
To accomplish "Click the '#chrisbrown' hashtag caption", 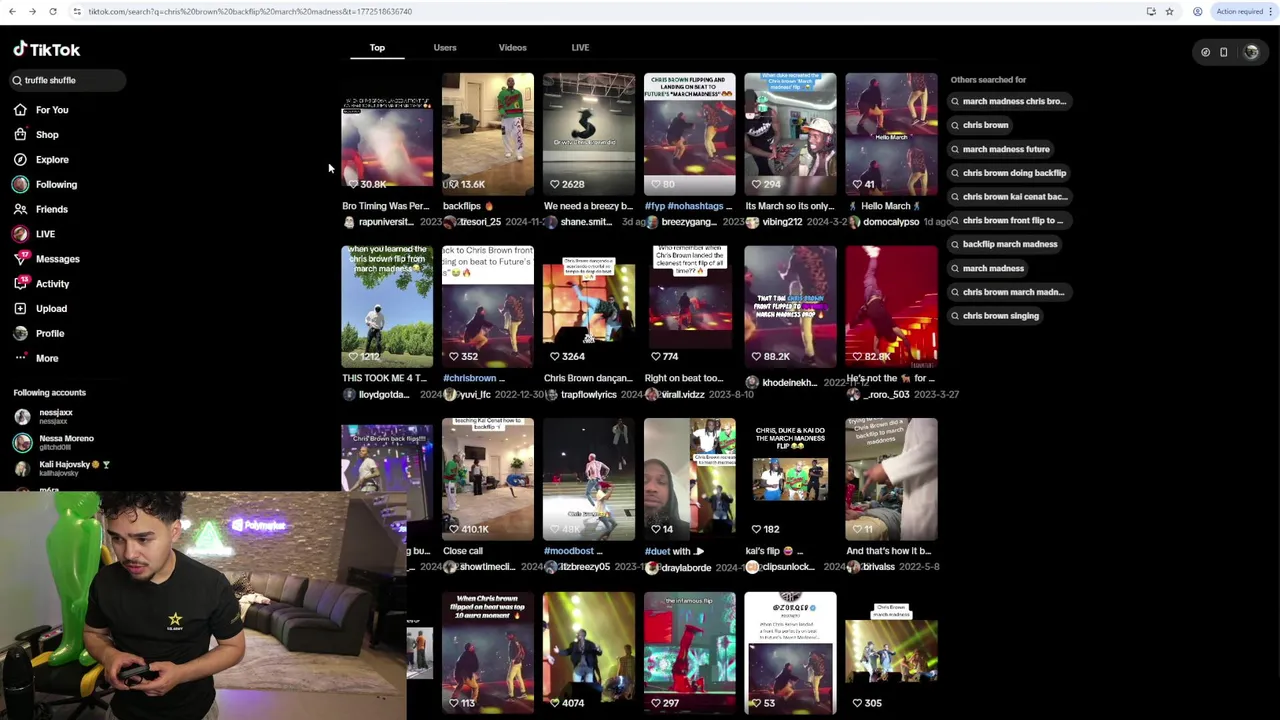I will pos(470,379).
